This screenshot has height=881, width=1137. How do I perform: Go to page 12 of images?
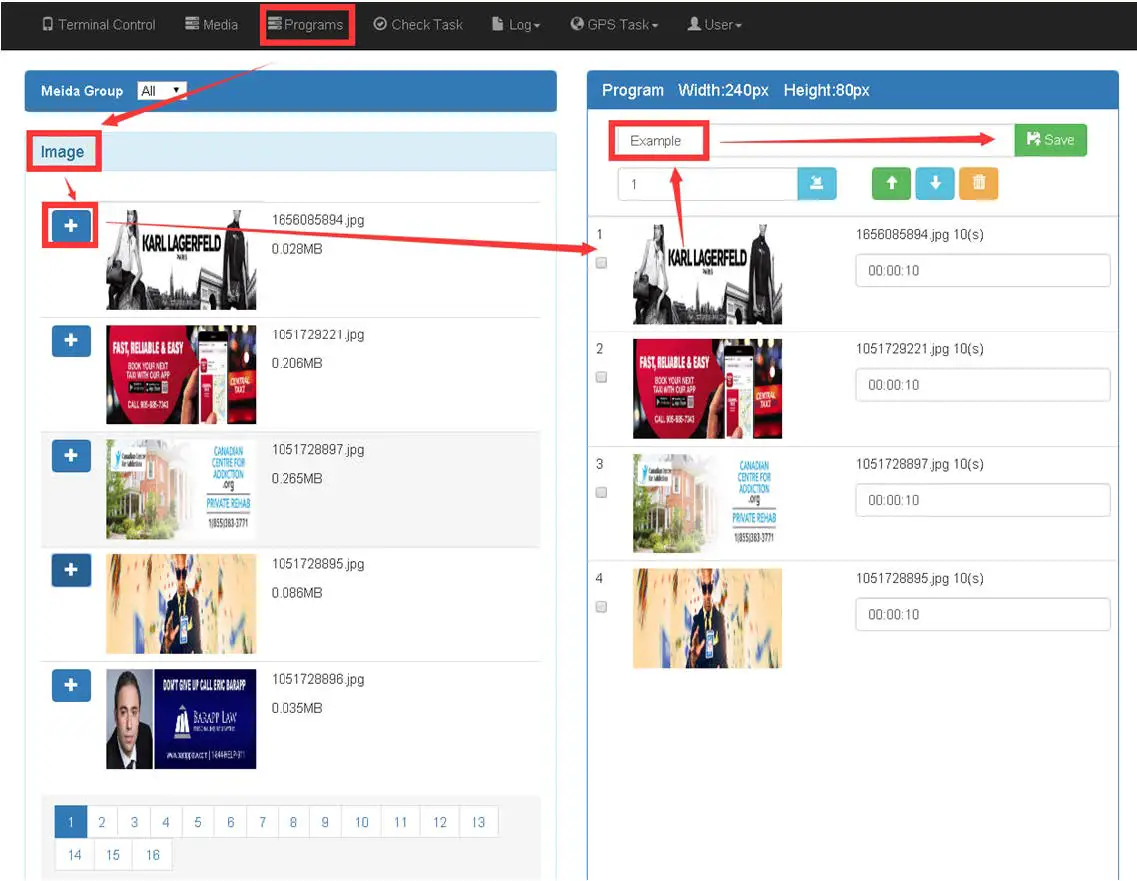[x=439, y=822]
